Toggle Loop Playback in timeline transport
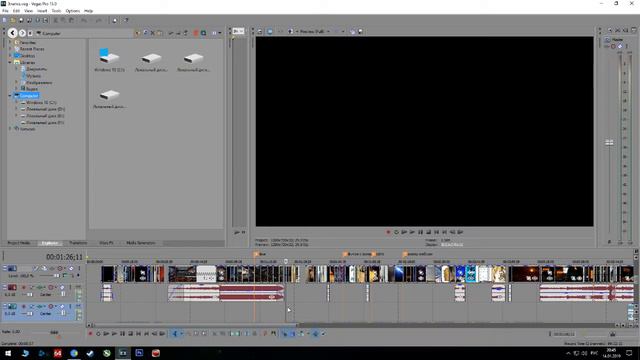This screenshot has width=640, height=360. (98, 333)
